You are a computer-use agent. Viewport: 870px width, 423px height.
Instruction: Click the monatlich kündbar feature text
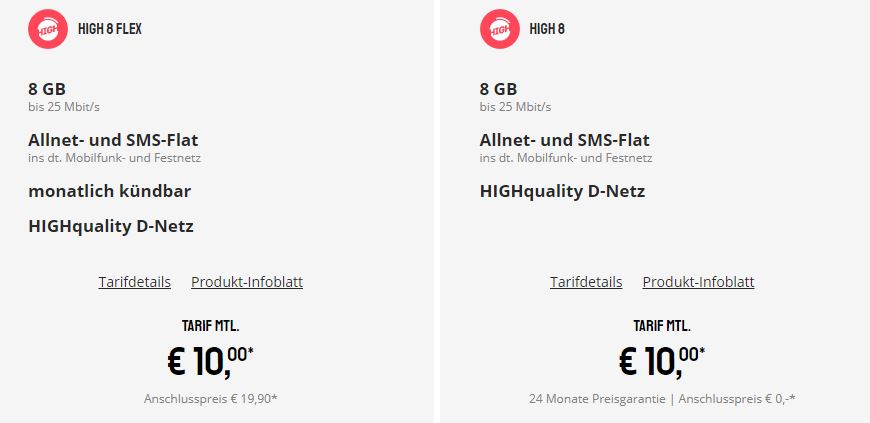[110, 192]
